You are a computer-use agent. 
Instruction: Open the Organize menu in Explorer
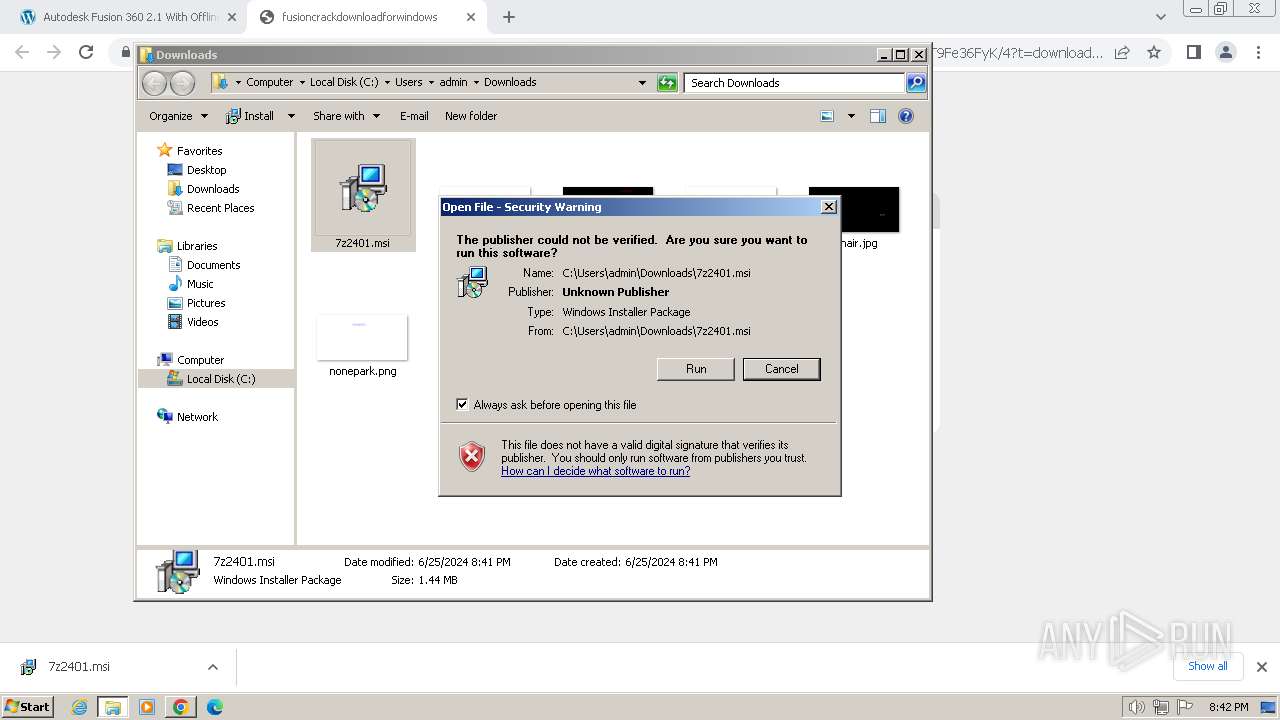click(x=178, y=116)
